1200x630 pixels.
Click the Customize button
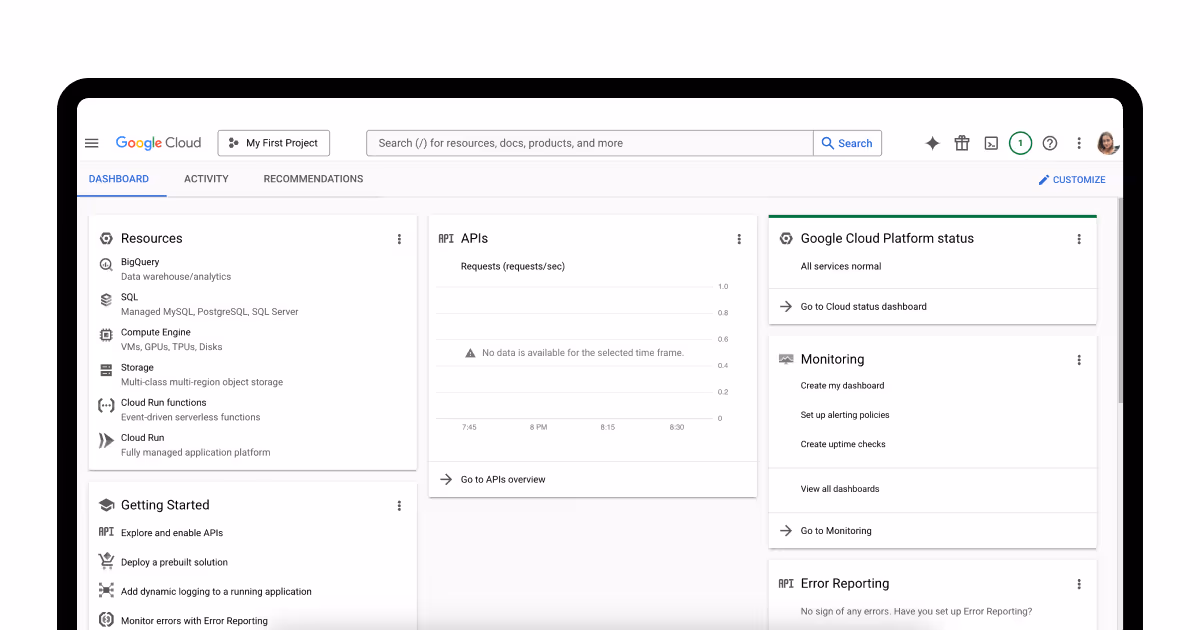coord(1072,180)
